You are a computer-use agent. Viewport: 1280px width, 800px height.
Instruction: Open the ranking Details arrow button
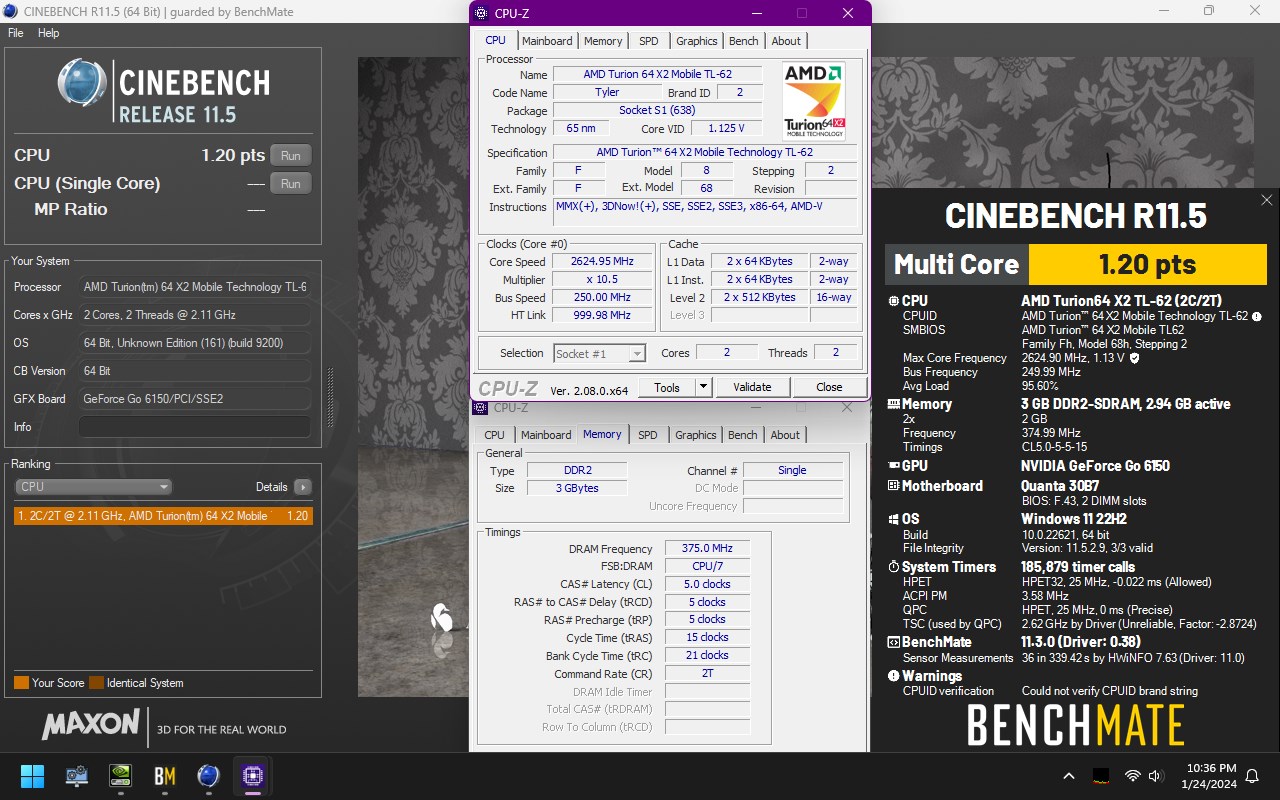(x=302, y=487)
